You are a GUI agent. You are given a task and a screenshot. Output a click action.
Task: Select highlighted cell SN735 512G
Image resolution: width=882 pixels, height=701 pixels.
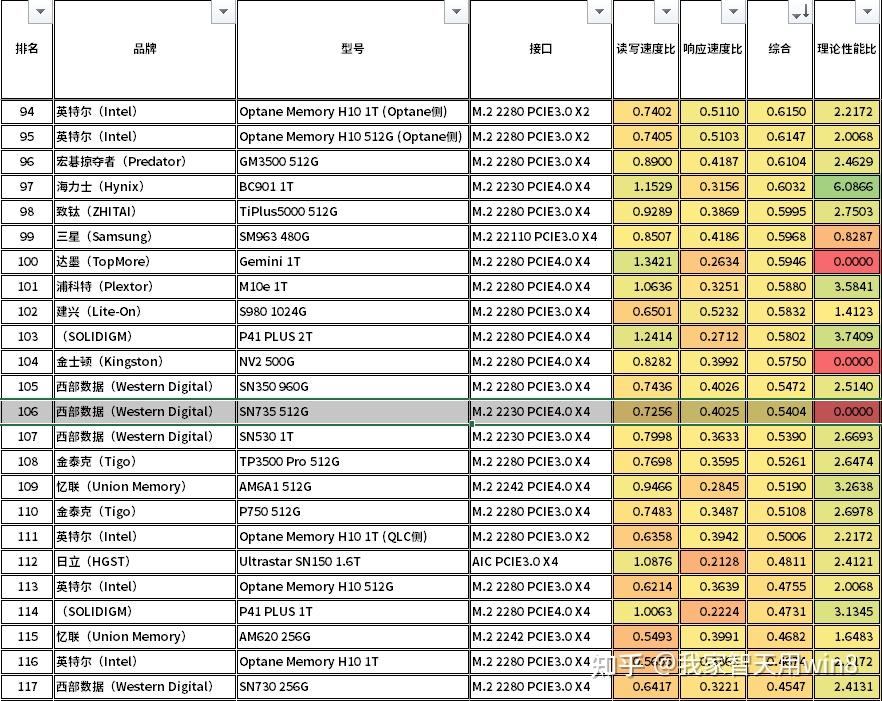pos(353,411)
